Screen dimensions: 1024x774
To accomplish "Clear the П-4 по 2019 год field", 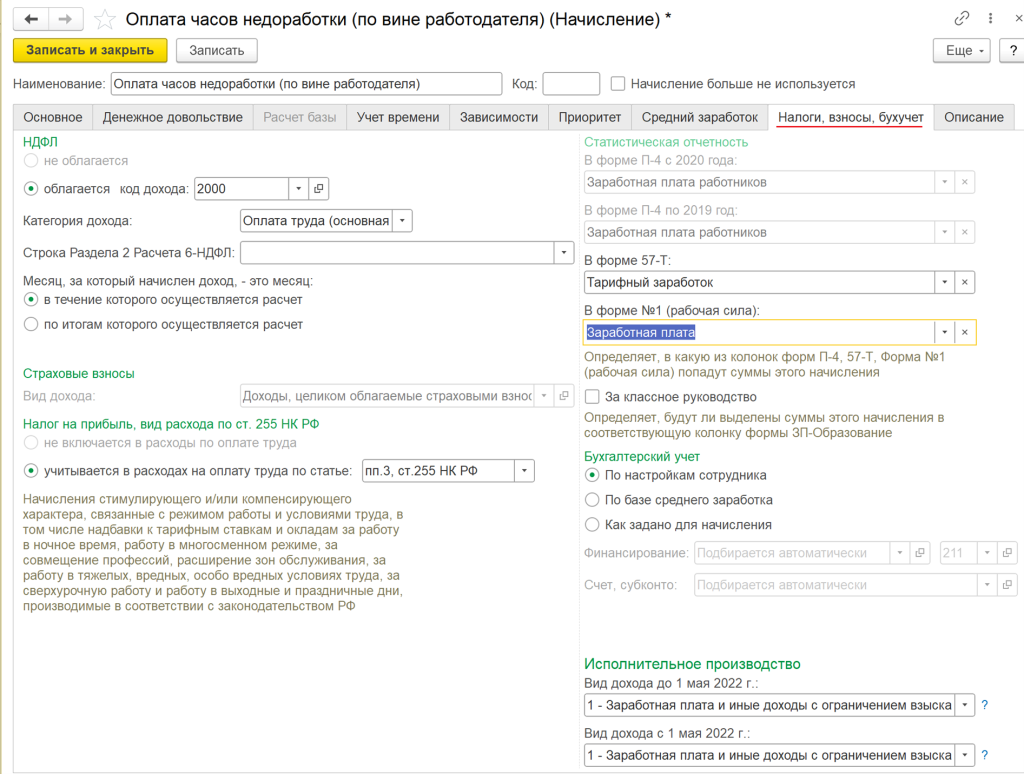I will pos(965,233).
